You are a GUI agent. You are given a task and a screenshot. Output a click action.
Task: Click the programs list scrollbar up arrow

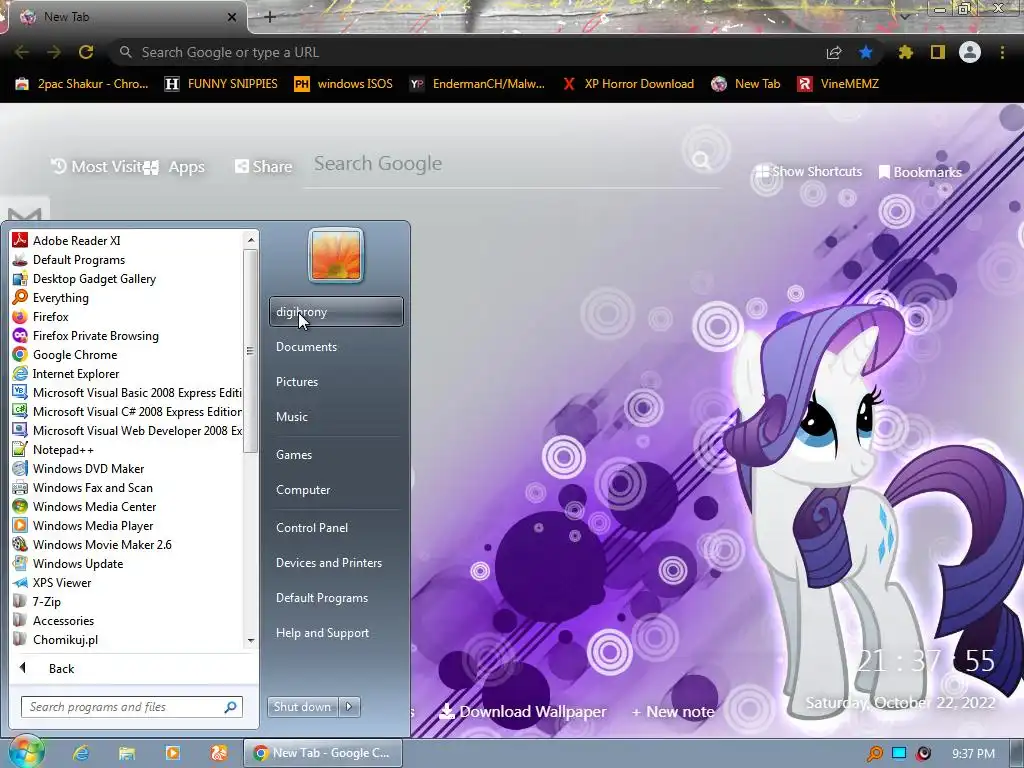tap(251, 240)
